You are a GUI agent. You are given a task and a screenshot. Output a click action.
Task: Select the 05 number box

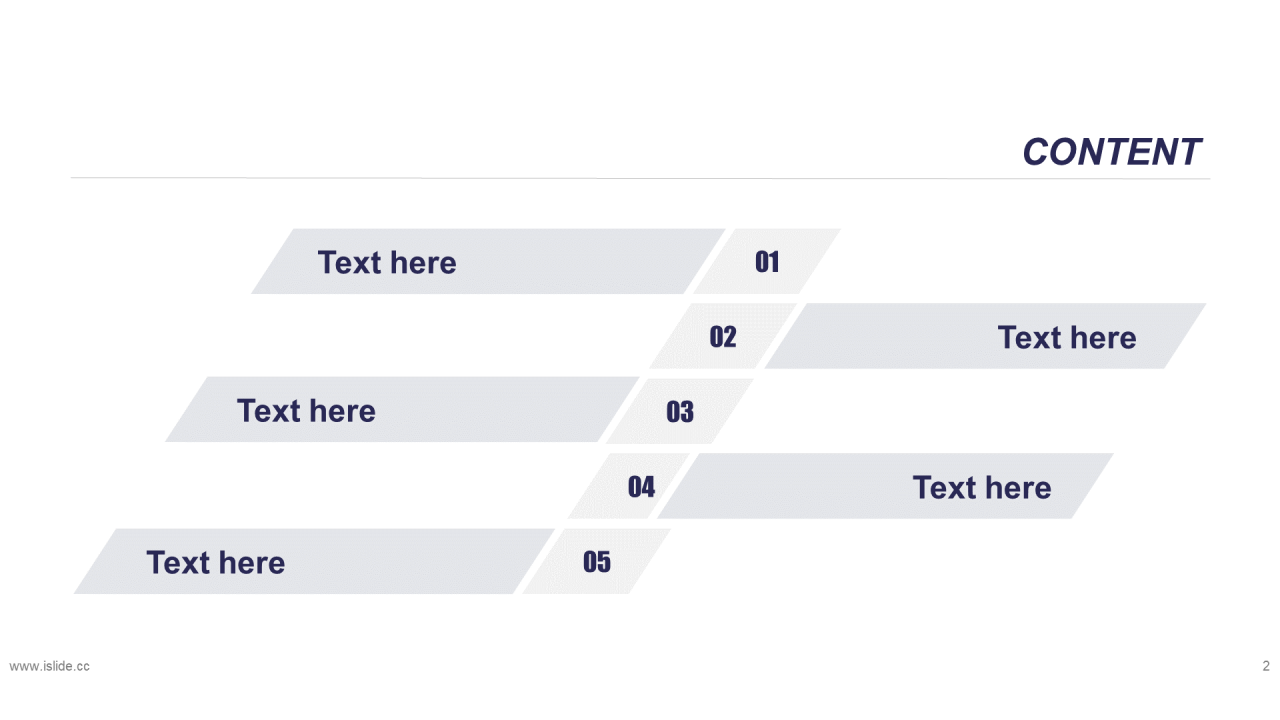[x=597, y=561]
